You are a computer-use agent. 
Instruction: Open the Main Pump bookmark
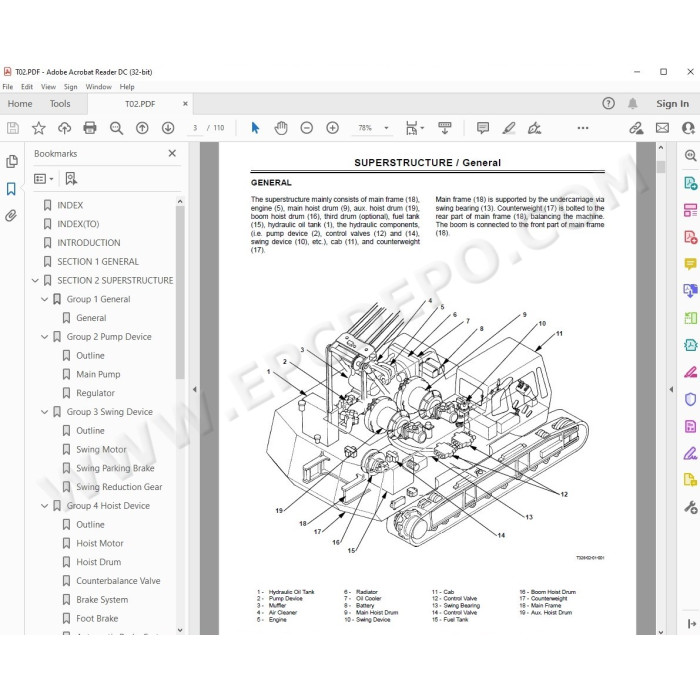[98, 374]
